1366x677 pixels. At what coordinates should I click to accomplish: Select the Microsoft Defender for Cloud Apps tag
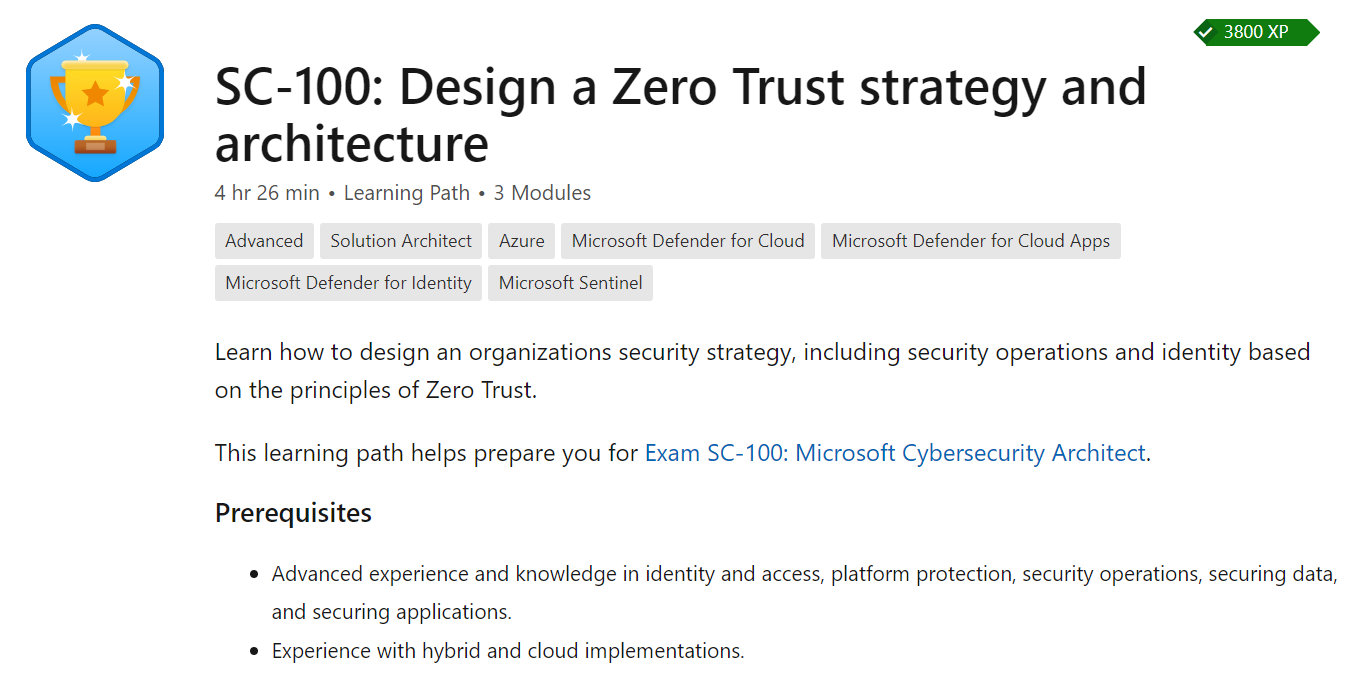971,241
